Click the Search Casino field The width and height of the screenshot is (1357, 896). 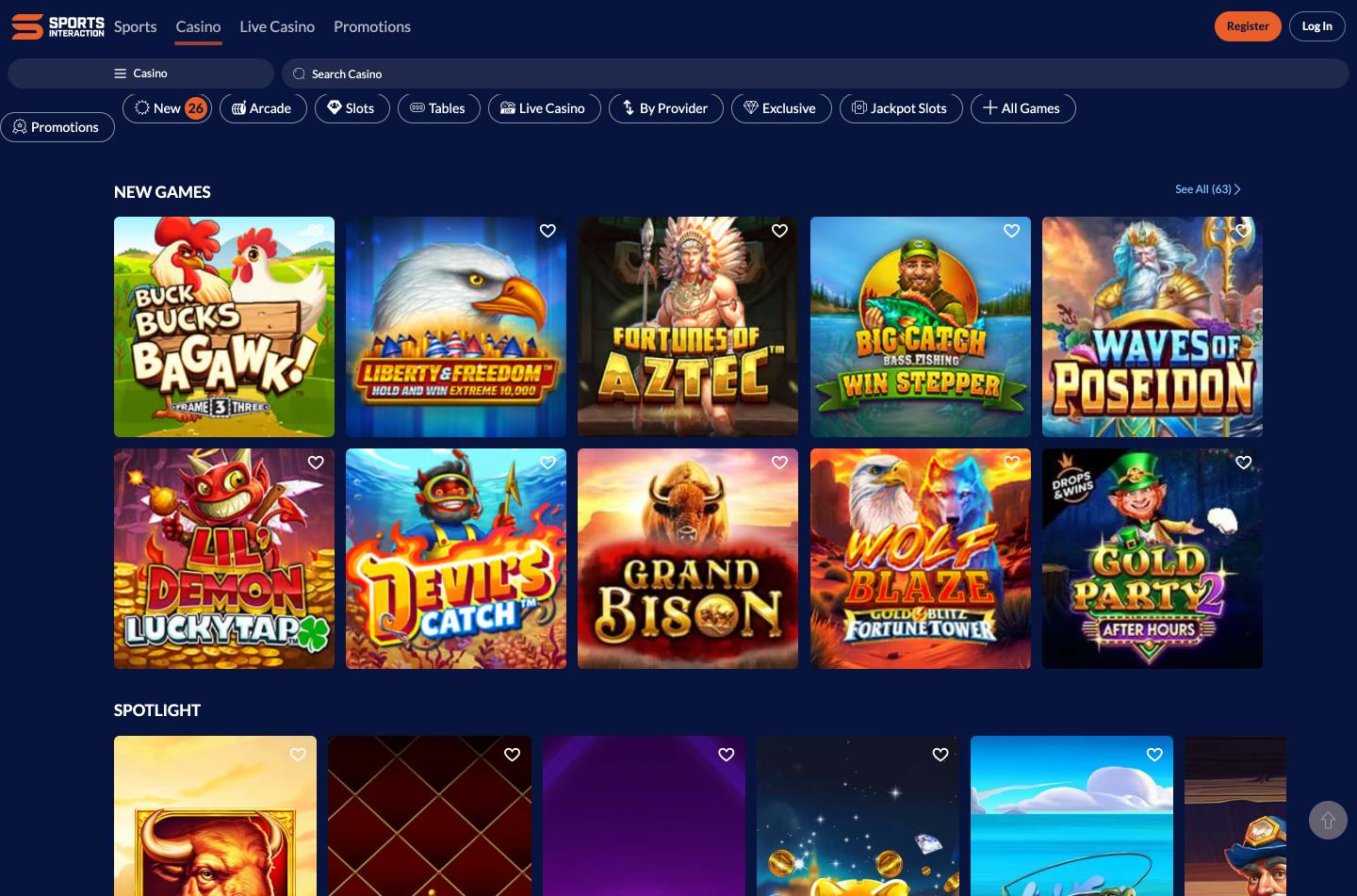815,73
